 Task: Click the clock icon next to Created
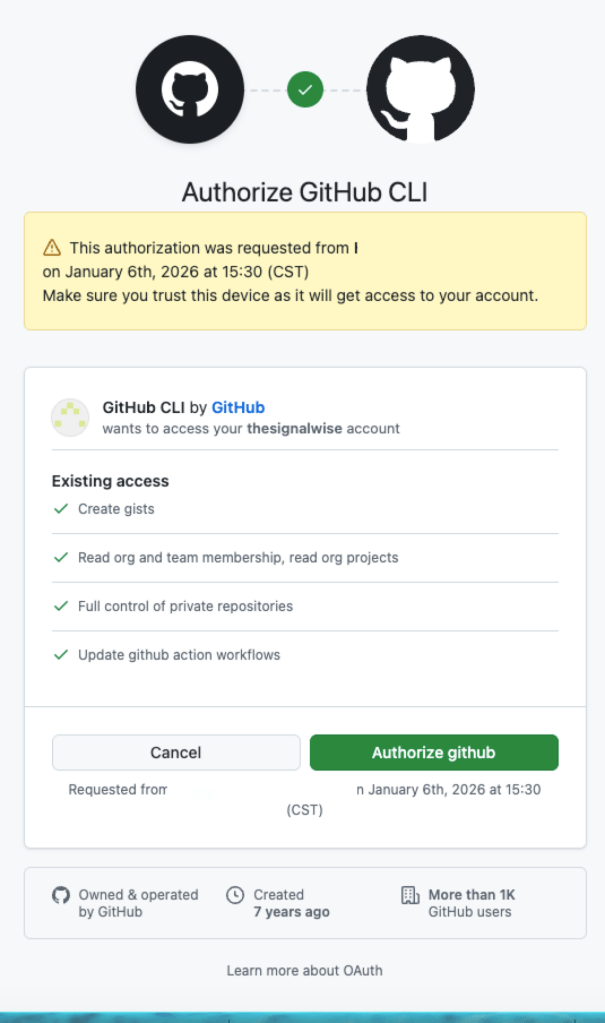coord(235,895)
